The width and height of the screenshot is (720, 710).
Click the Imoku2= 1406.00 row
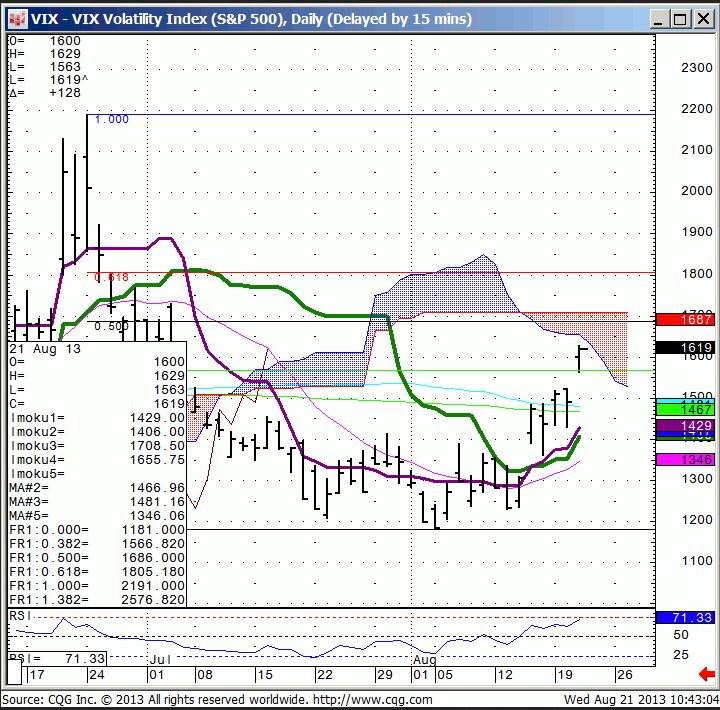coord(97,432)
